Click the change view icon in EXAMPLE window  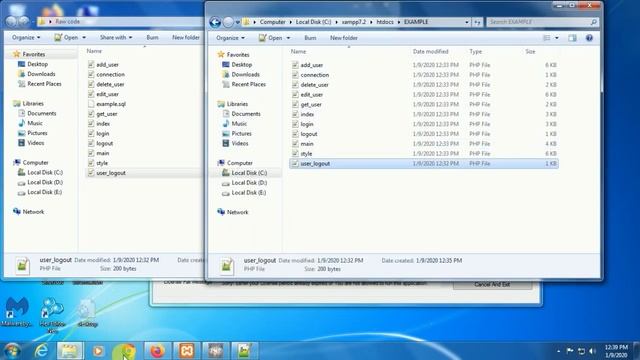tap(547, 38)
